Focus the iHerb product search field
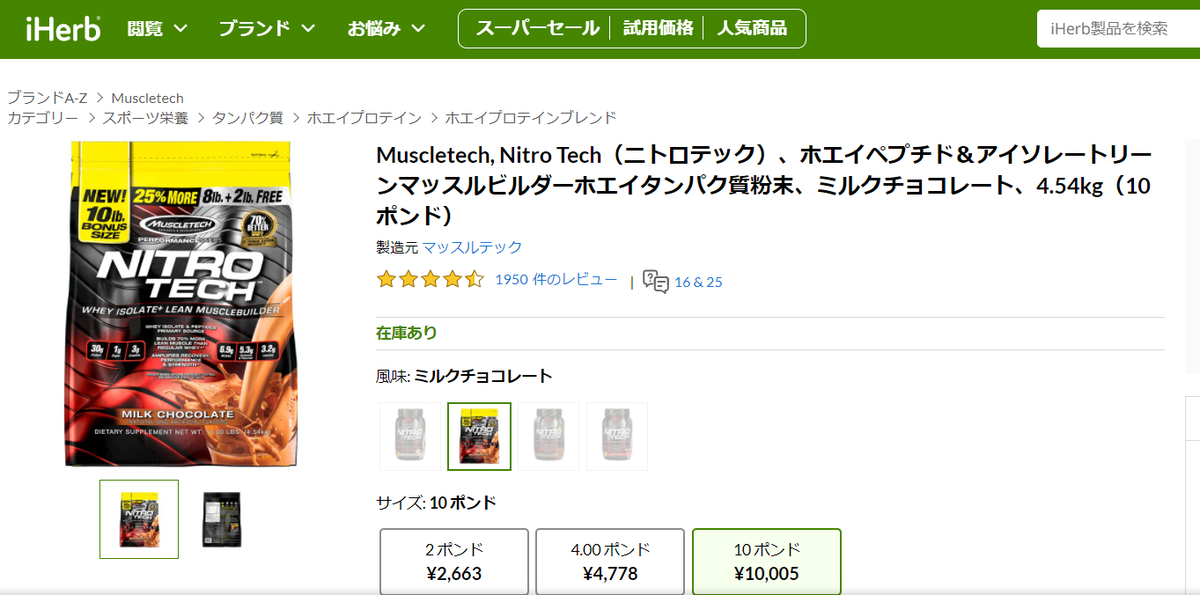Viewport: 1200px width, 595px height. pyautogui.click(x=1118, y=29)
